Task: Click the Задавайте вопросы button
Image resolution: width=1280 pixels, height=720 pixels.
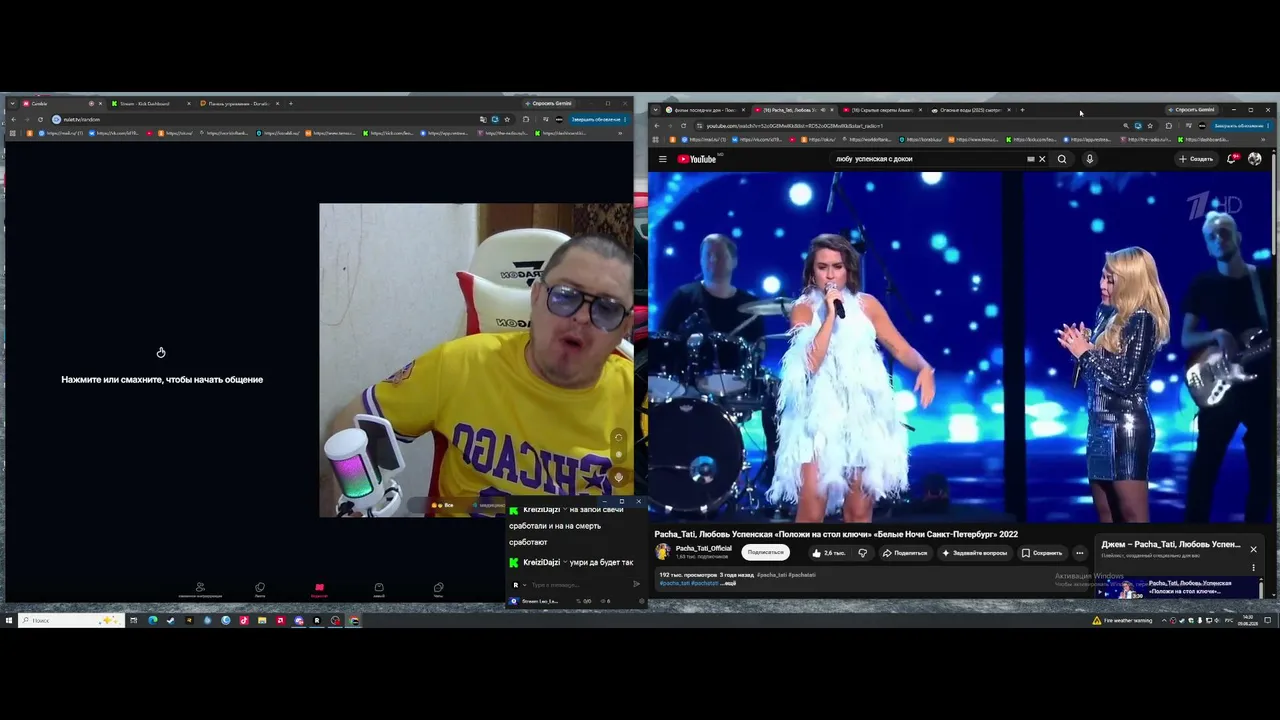Action: tap(975, 553)
